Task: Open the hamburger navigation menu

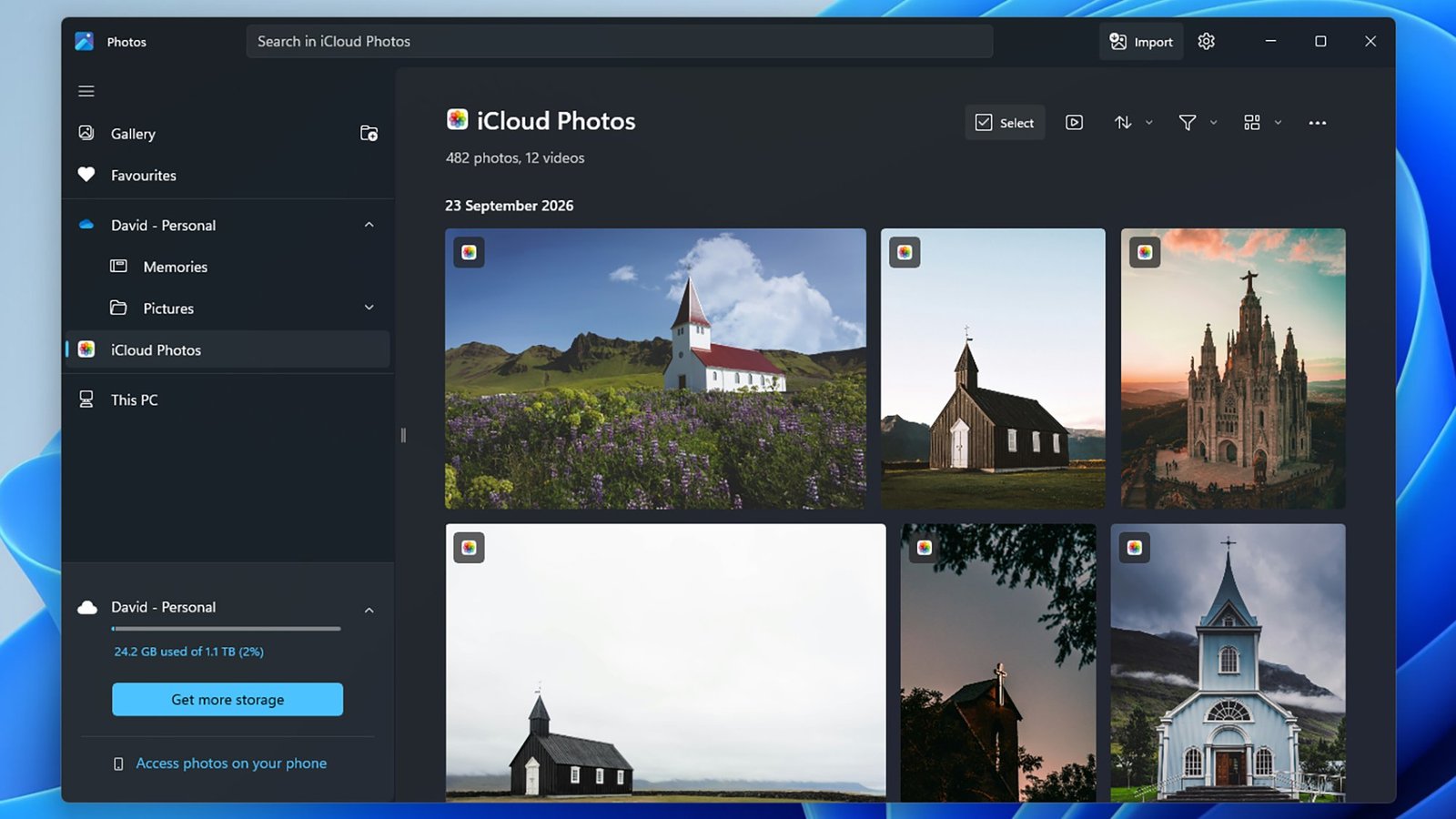Action: coord(86,91)
